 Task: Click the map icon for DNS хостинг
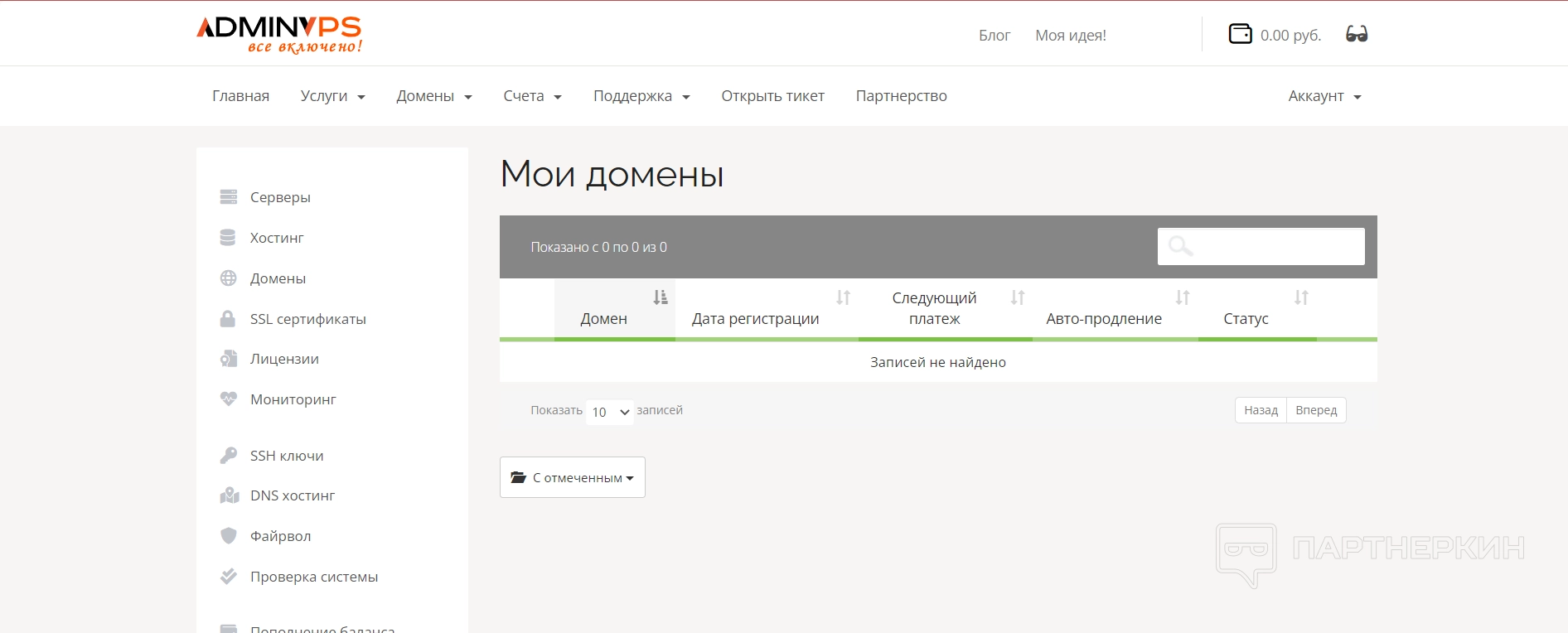click(230, 495)
